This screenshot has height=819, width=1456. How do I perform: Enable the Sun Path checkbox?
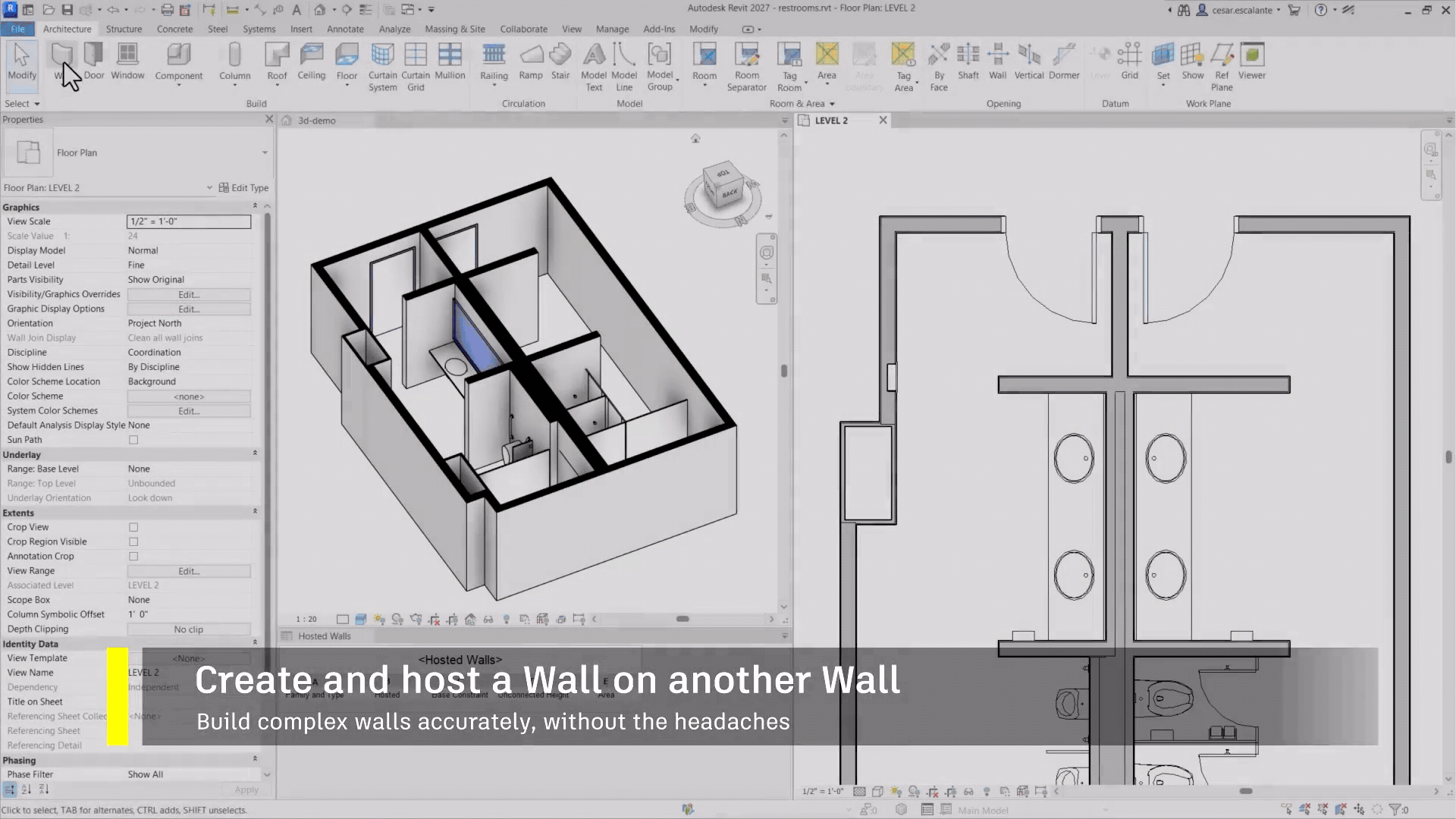coord(133,440)
